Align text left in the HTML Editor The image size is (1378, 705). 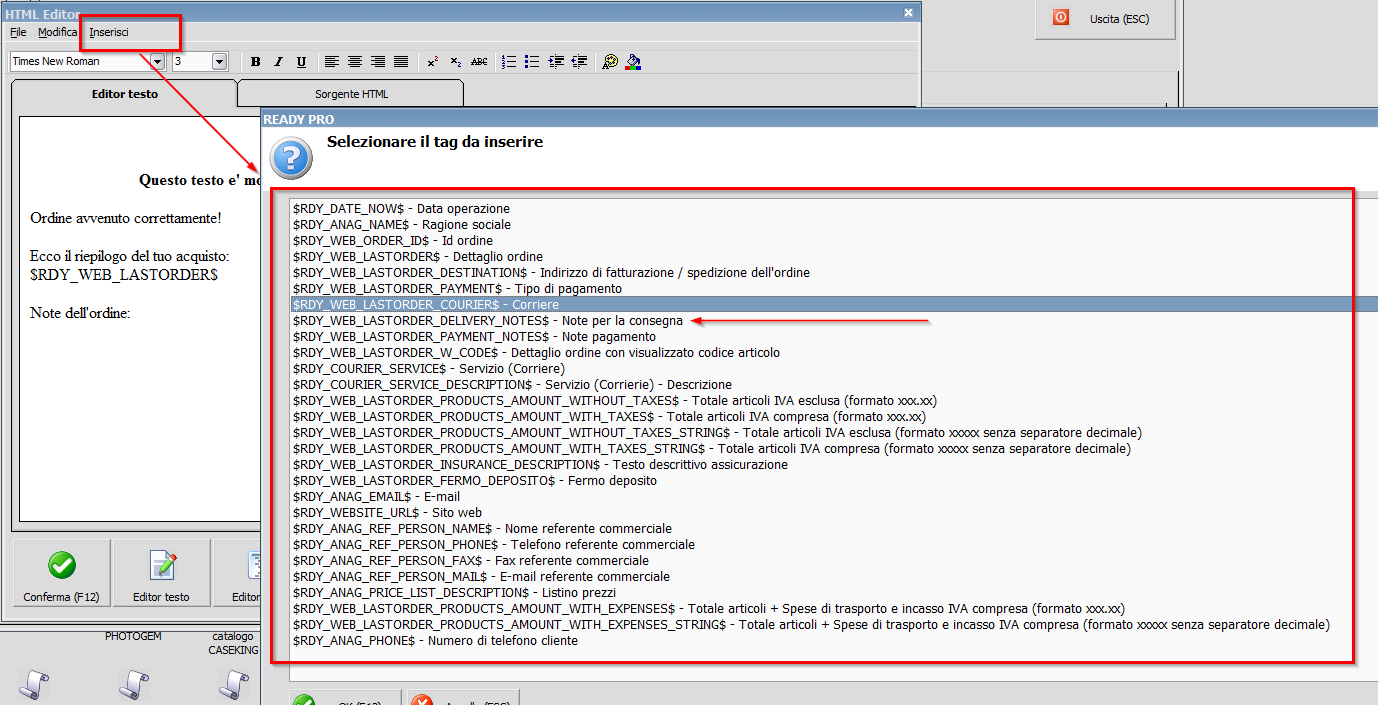(x=333, y=62)
